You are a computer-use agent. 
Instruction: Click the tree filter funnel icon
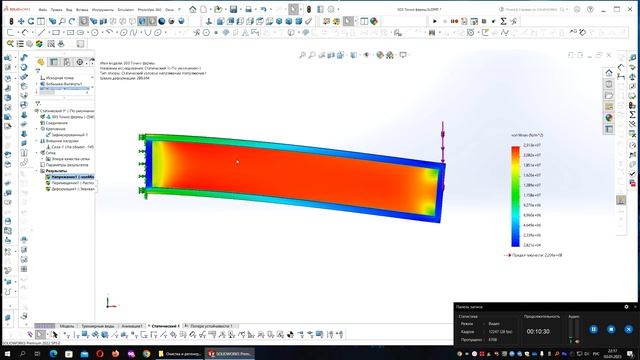tap(38, 71)
